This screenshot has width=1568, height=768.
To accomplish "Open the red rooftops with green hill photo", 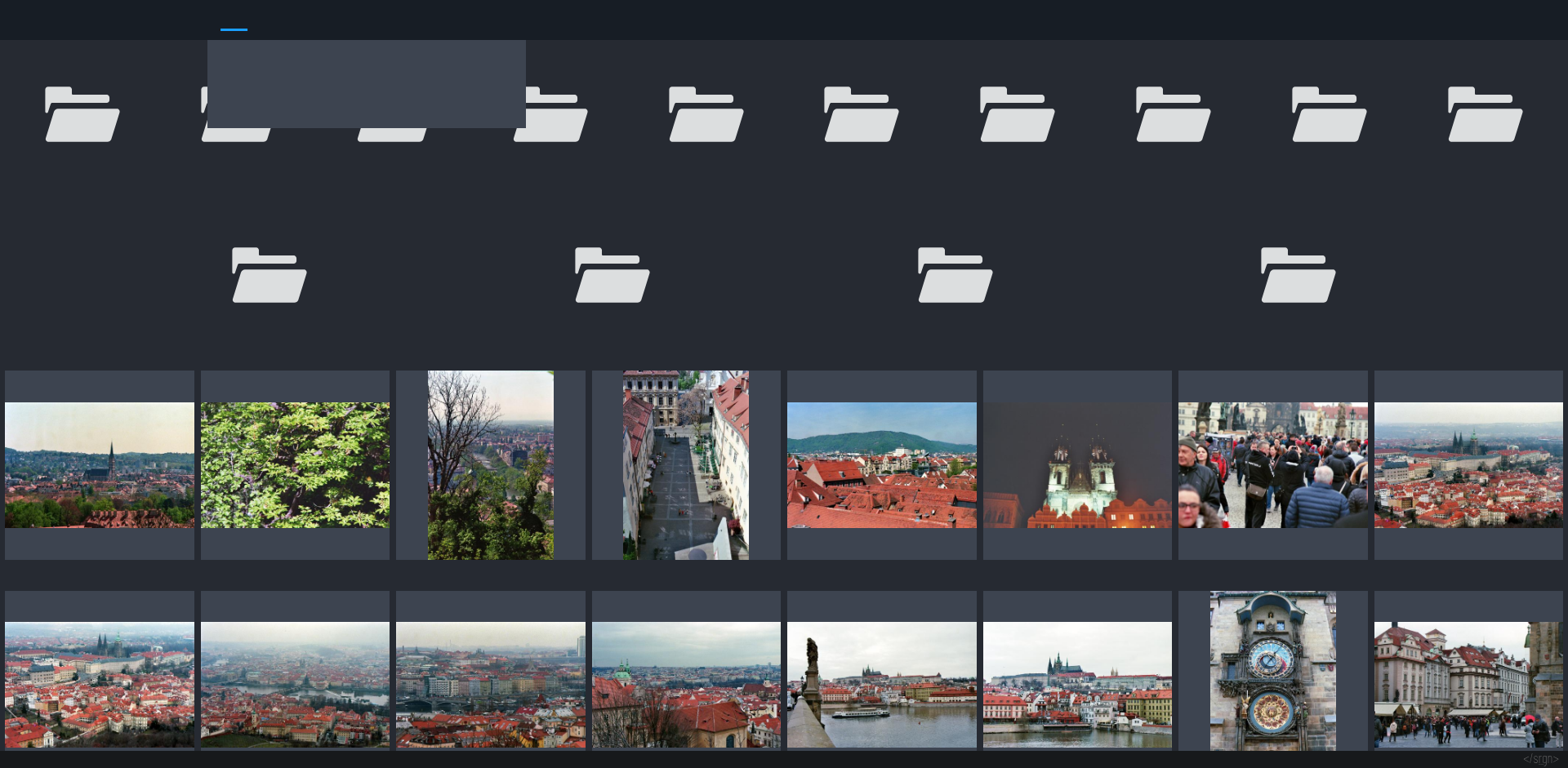I will tap(881, 465).
